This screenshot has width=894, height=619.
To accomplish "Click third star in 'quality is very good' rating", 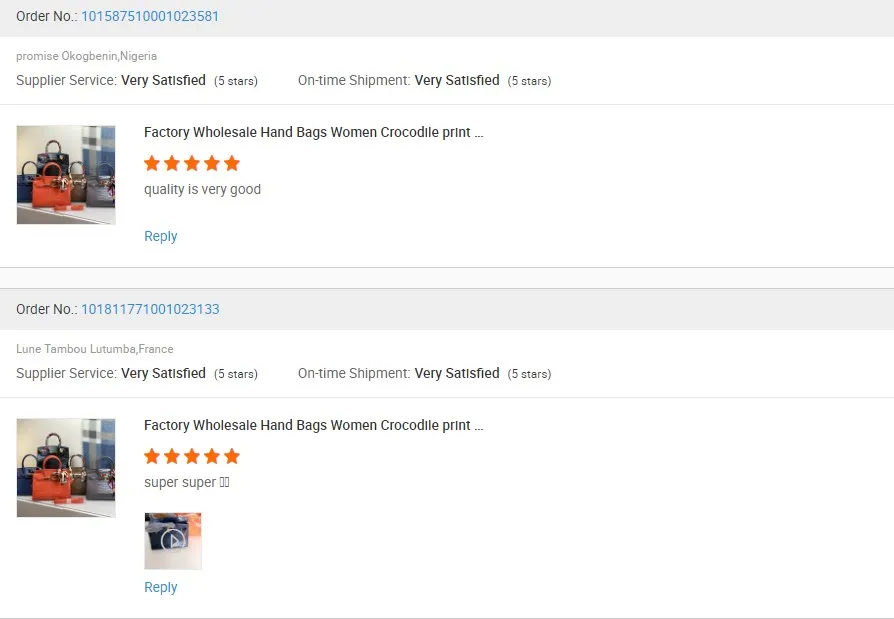I will click(192, 163).
